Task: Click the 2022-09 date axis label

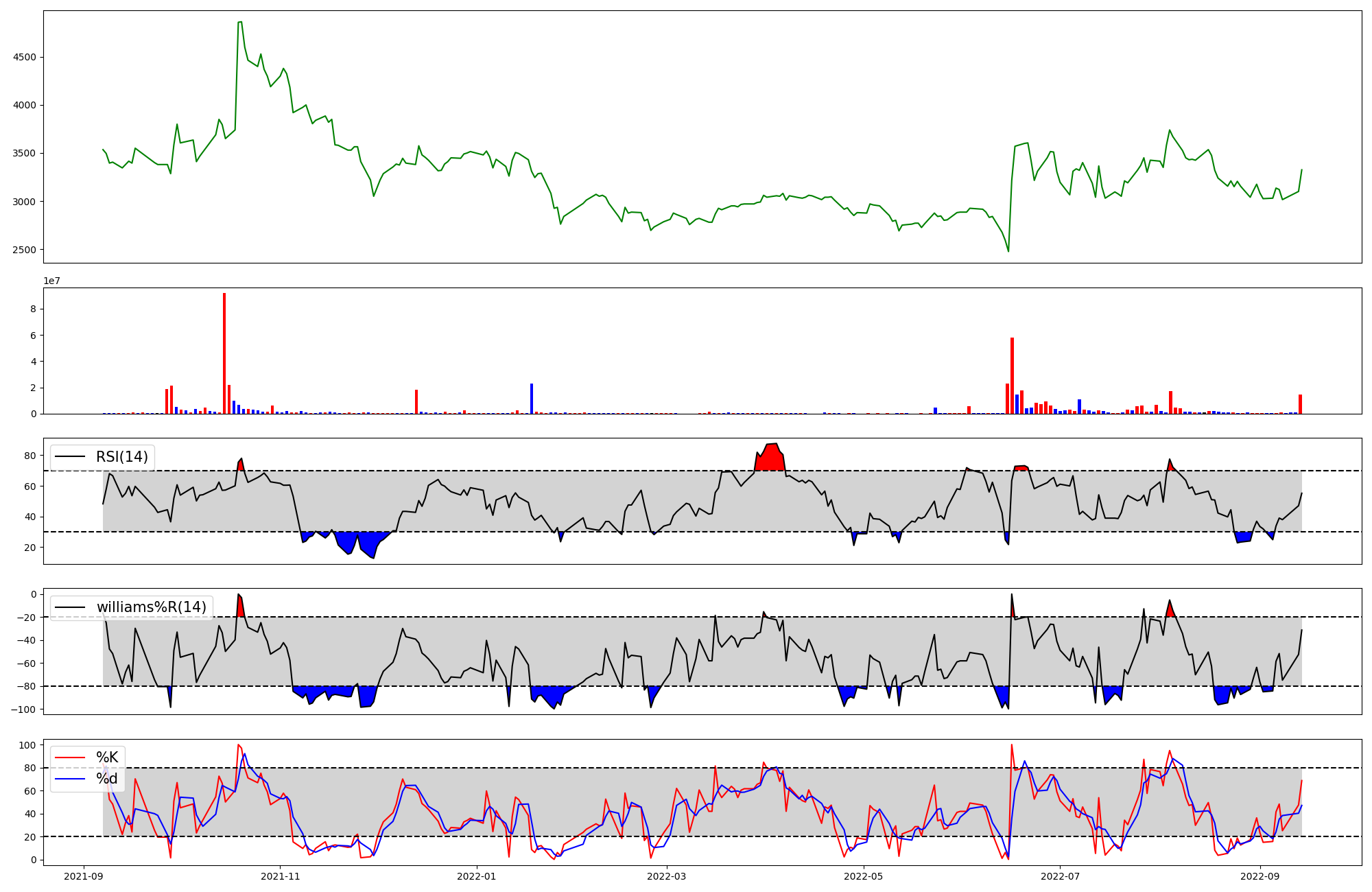Action: (x=1260, y=876)
